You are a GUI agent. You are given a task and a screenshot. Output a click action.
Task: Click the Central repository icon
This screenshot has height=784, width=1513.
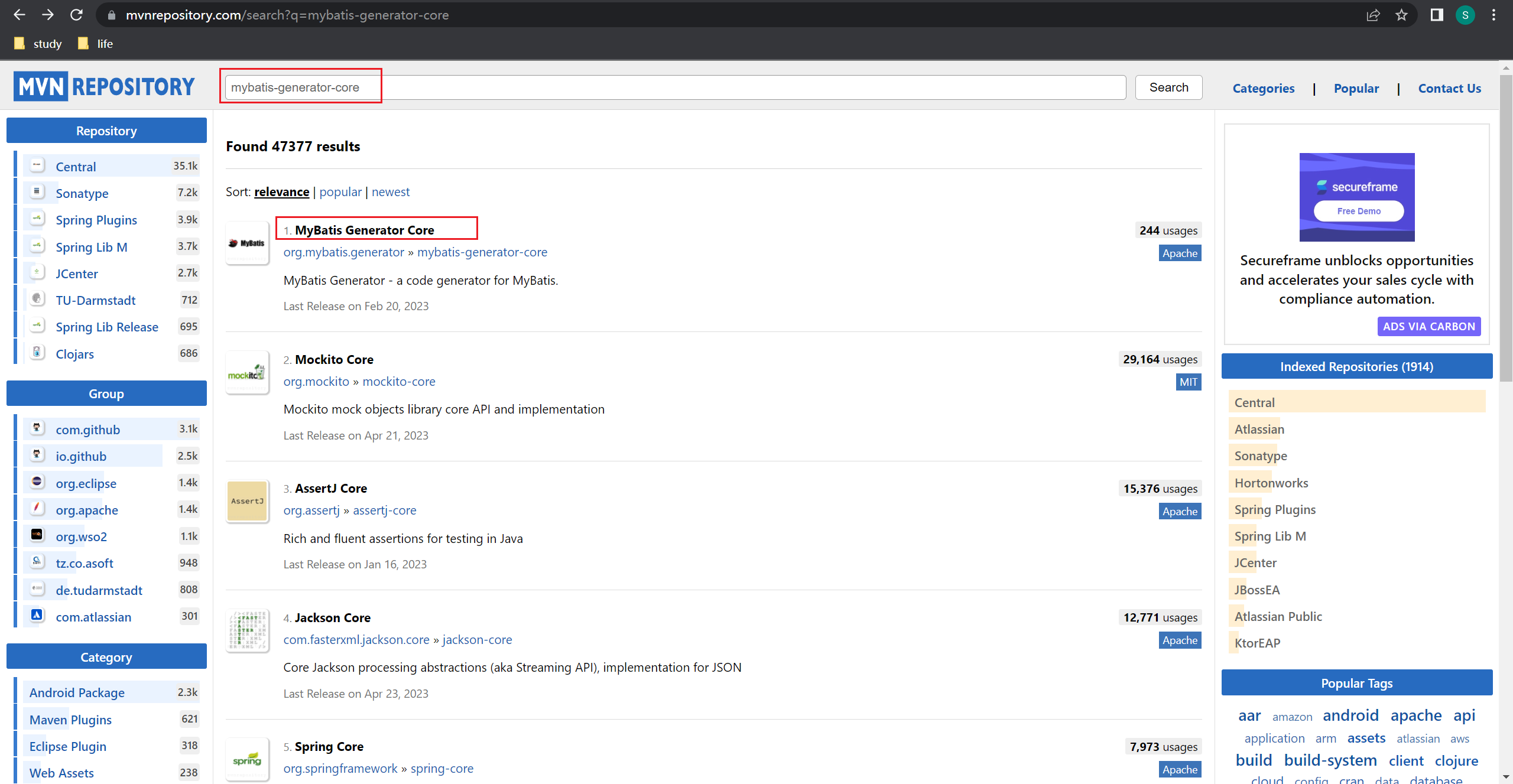click(x=37, y=165)
